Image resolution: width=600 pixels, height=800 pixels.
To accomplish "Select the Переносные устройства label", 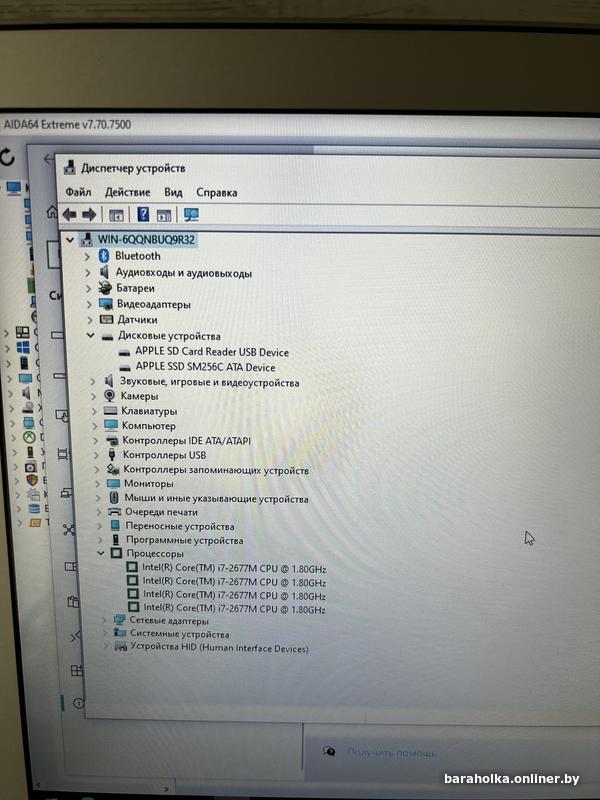I will 180,526.
